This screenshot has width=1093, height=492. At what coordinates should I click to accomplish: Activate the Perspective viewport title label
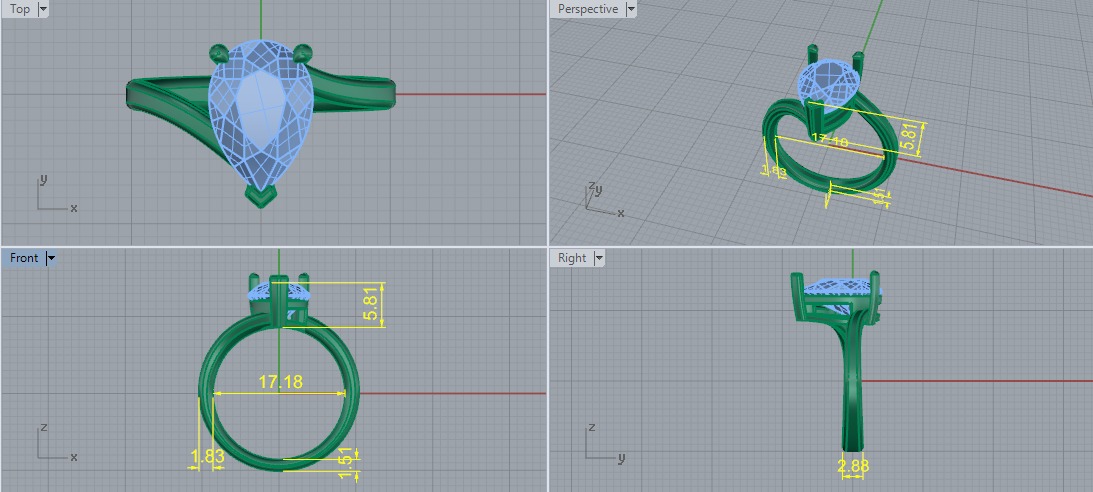[x=588, y=9]
